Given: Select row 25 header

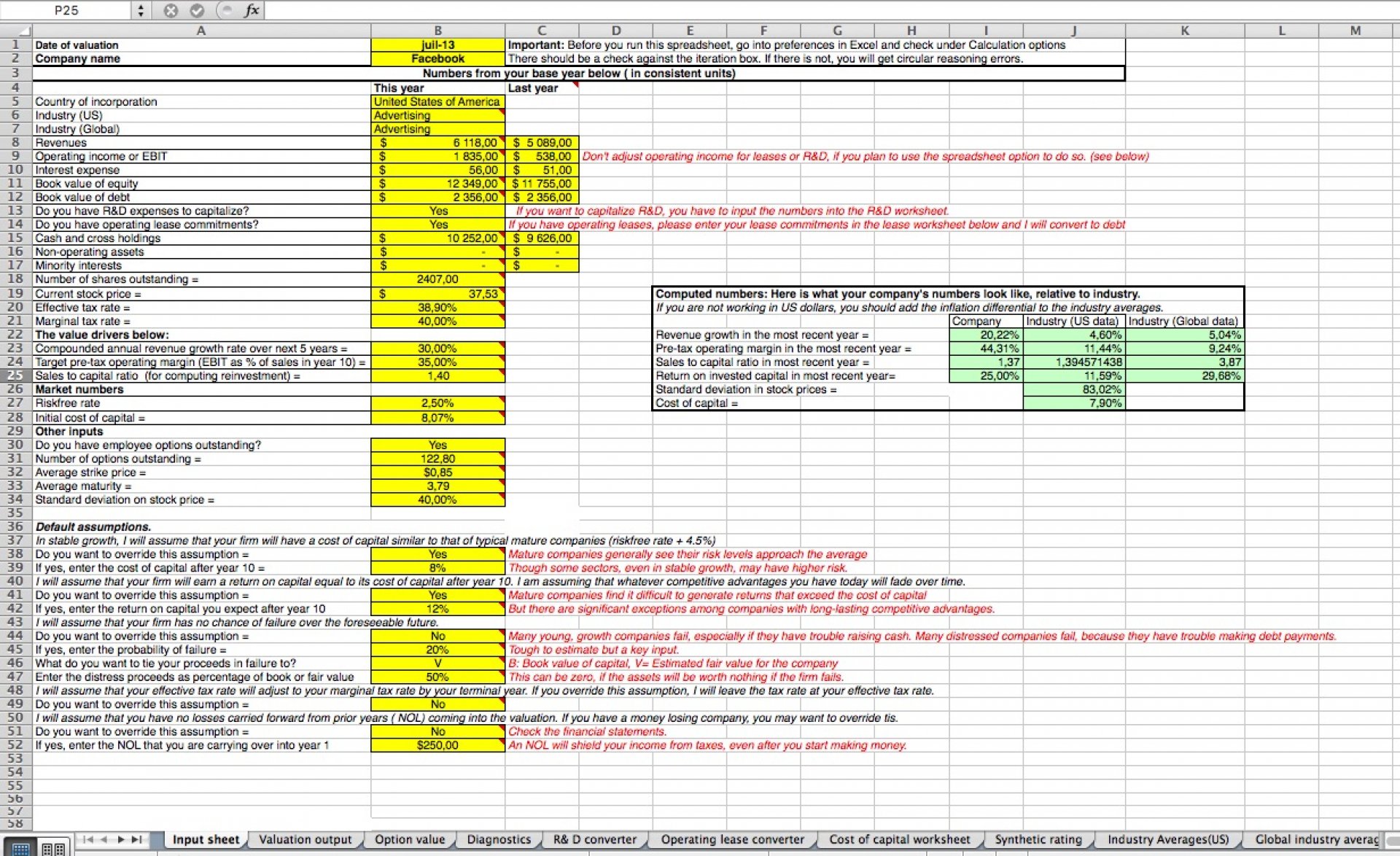Looking at the screenshot, I should 15,376.
